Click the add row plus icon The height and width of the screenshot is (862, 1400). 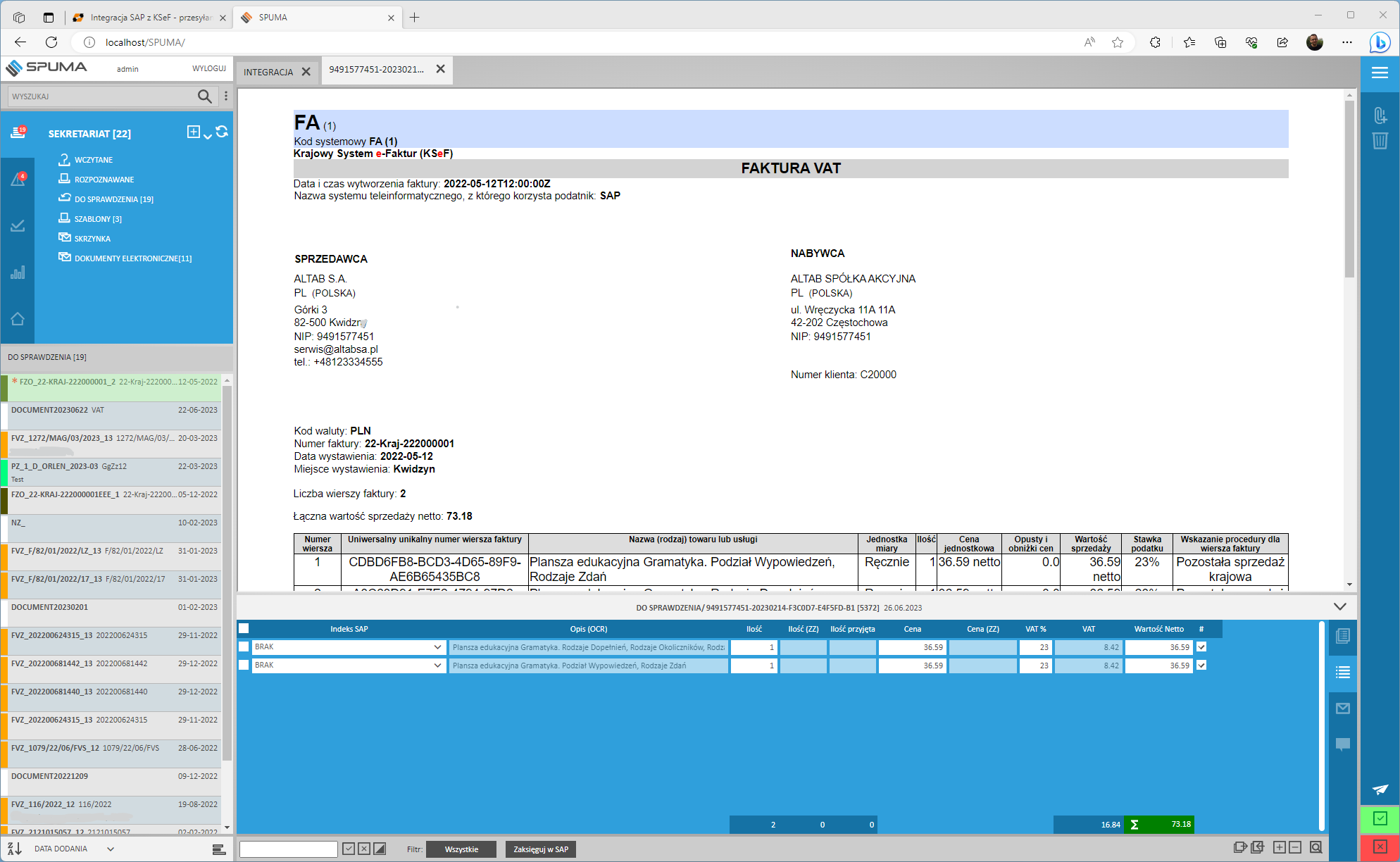[1280, 847]
